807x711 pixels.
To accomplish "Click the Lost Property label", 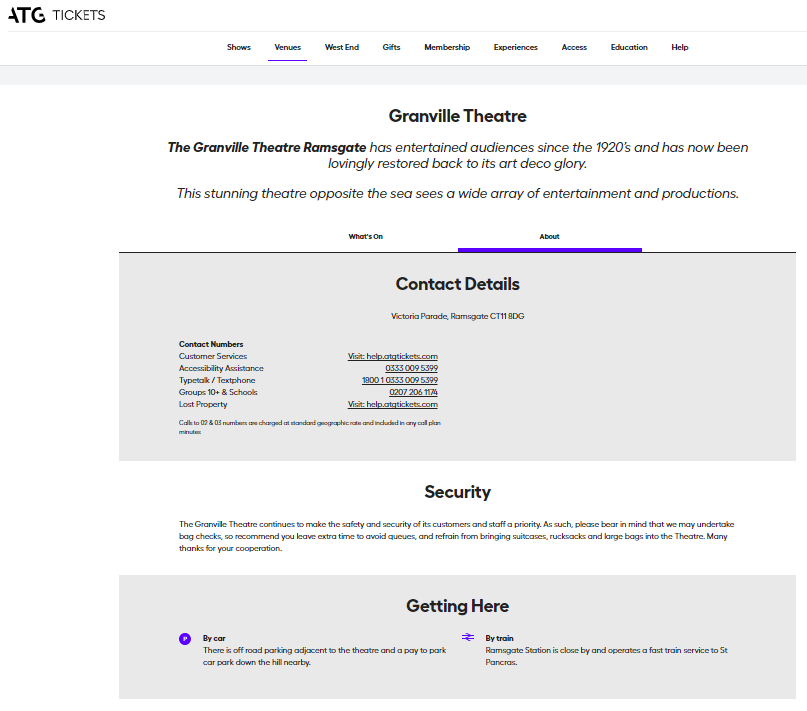I will pyautogui.click(x=203, y=404).
